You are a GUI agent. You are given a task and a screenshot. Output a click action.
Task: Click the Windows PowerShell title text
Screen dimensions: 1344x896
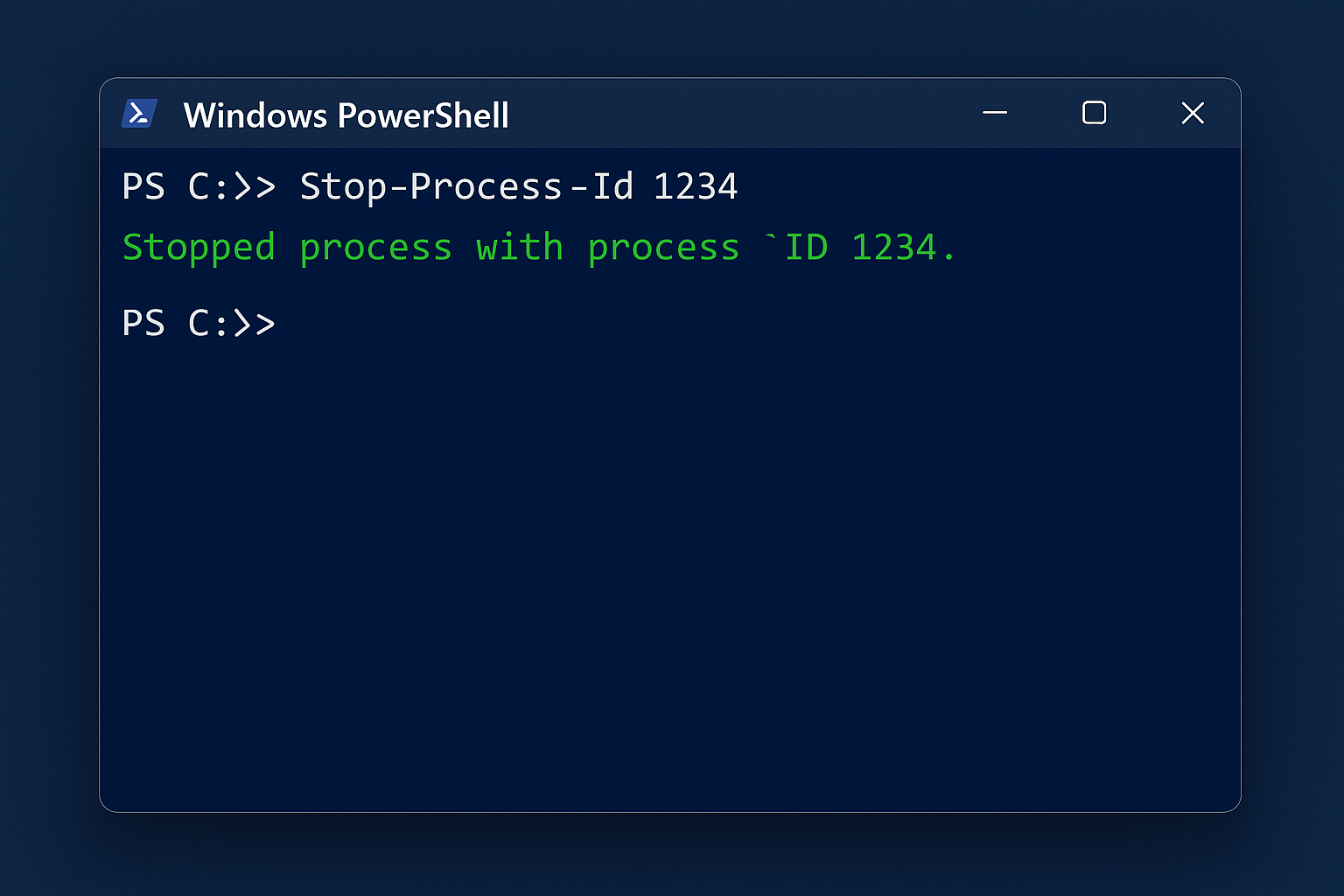tap(346, 115)
